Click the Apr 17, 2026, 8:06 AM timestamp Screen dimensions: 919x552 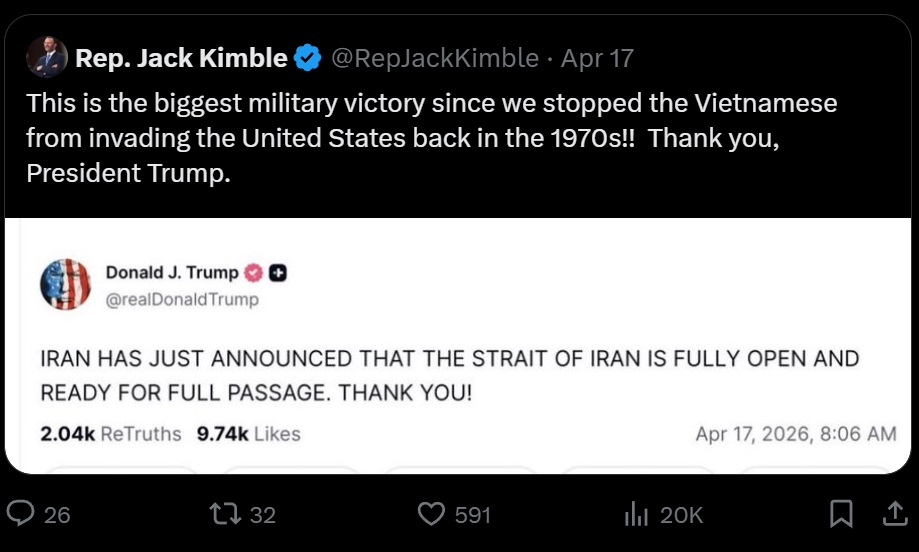795,434
